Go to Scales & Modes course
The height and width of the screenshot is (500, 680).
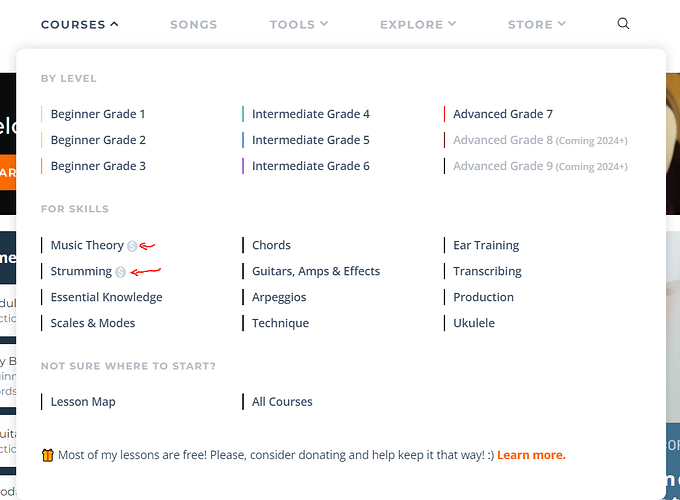pos(93,323)
